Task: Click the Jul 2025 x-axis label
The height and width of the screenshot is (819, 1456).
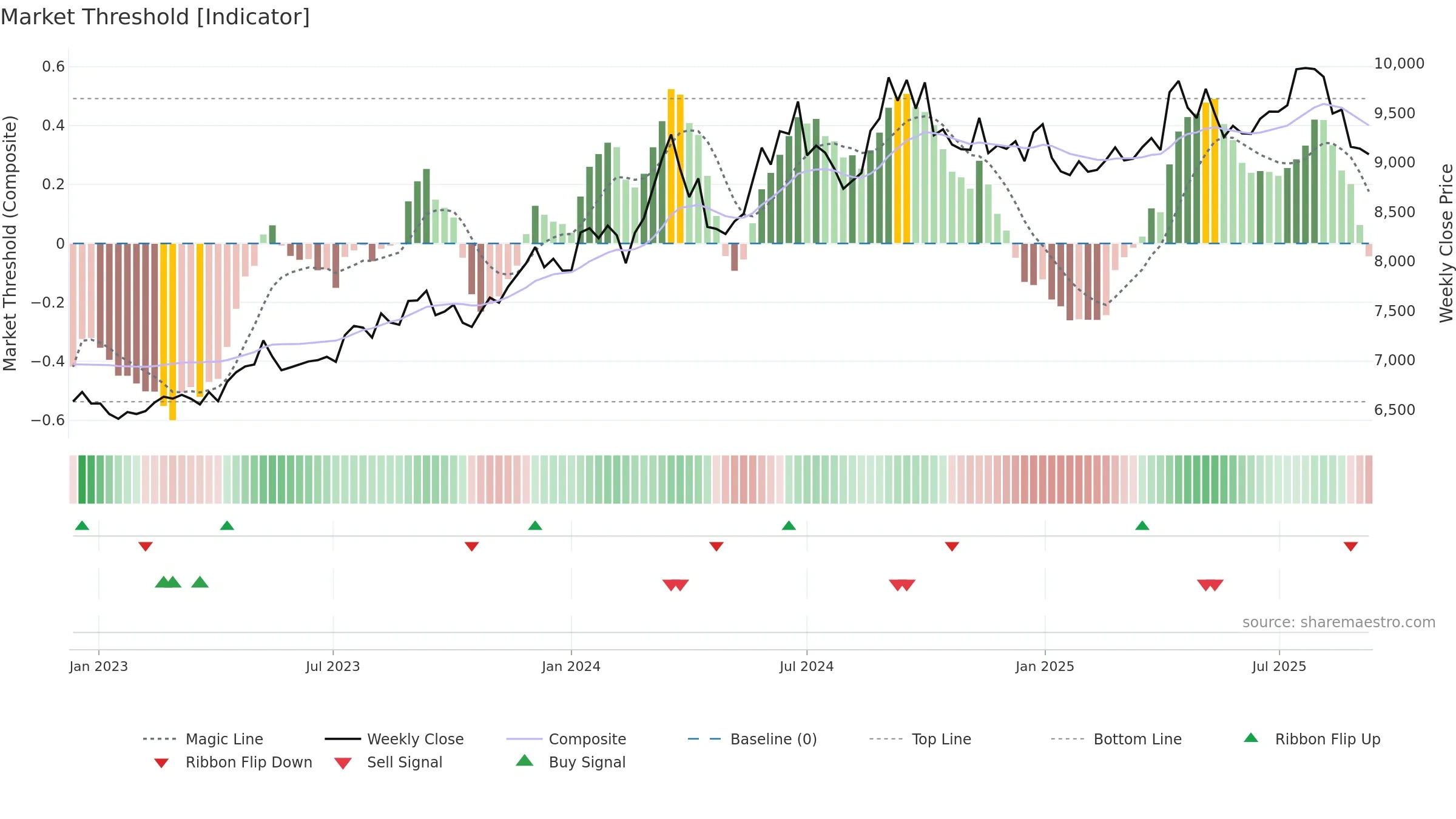Action: click(1279, 666)
